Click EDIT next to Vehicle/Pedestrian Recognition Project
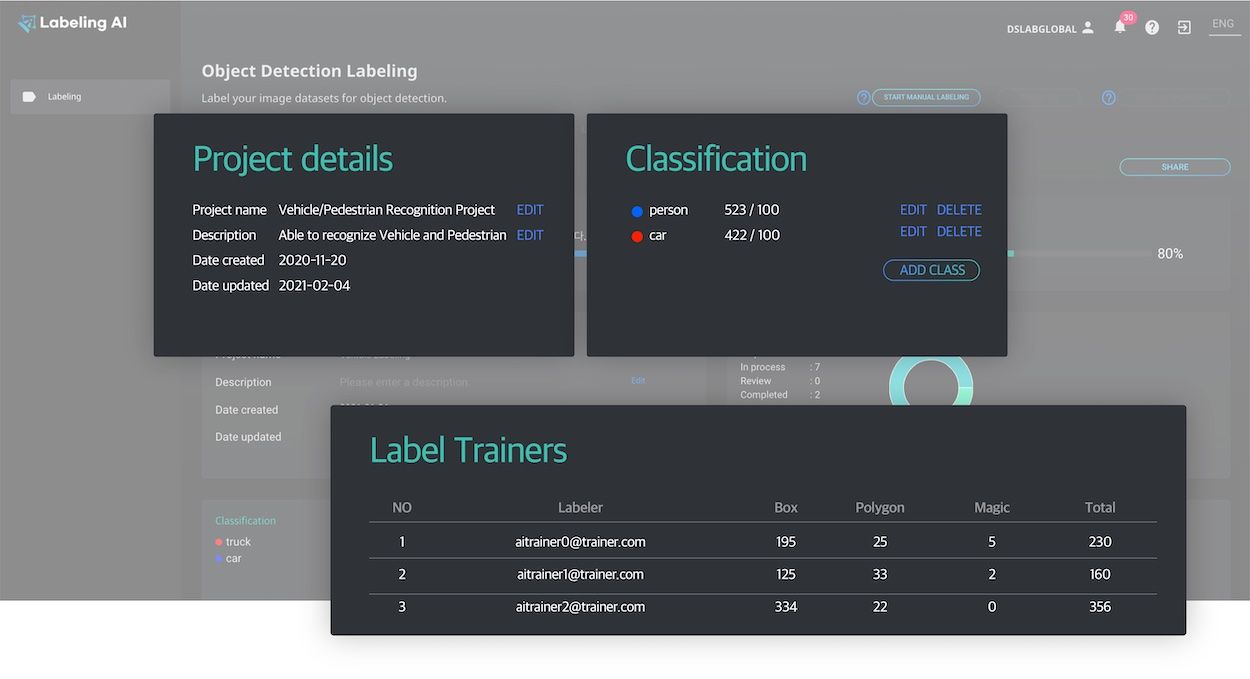1250x679 pixels. [x=529, y=209]
